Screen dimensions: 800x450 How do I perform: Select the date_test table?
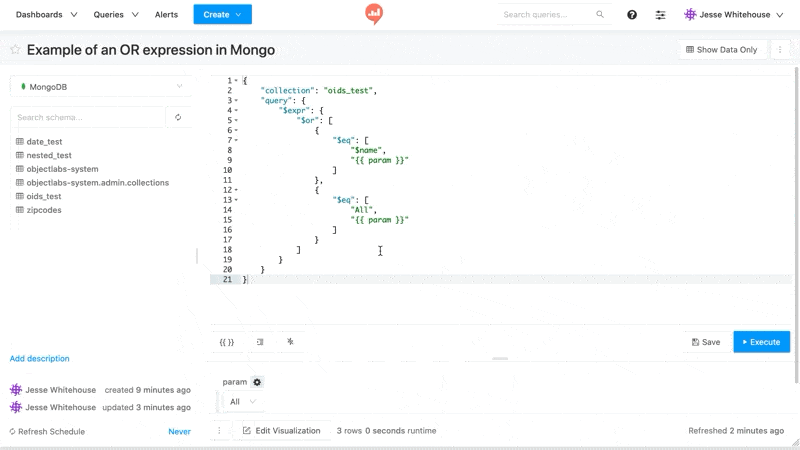coord(44,141)
